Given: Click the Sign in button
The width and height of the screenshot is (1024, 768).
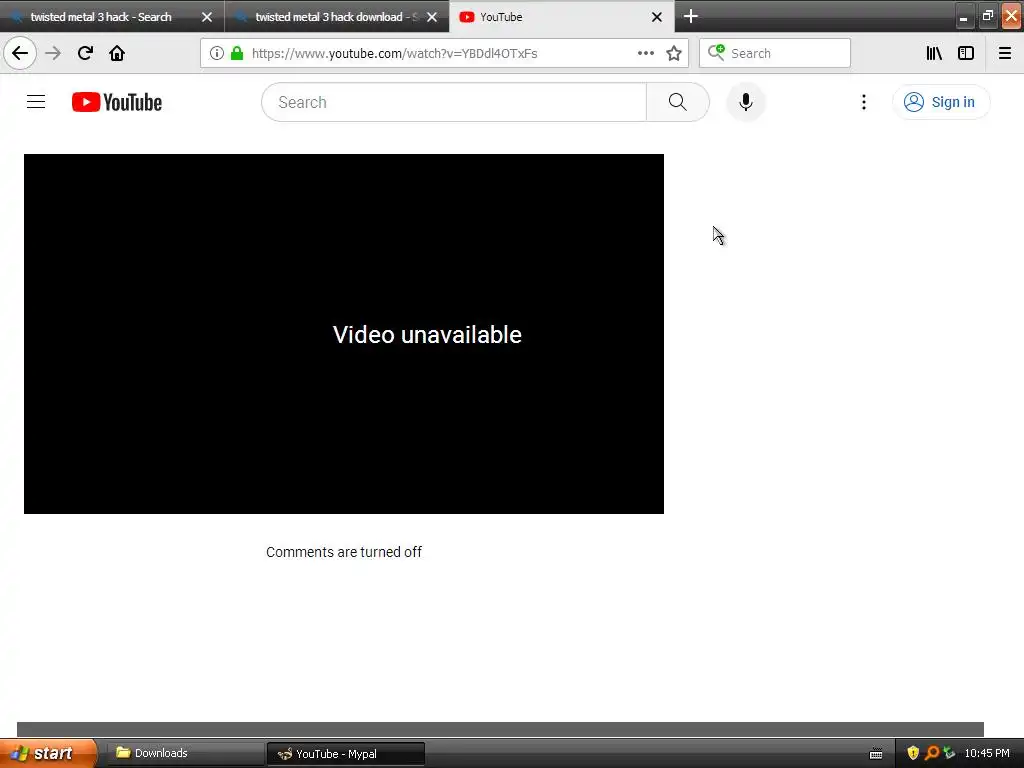Looking at the screenshot, I should 940,102.
